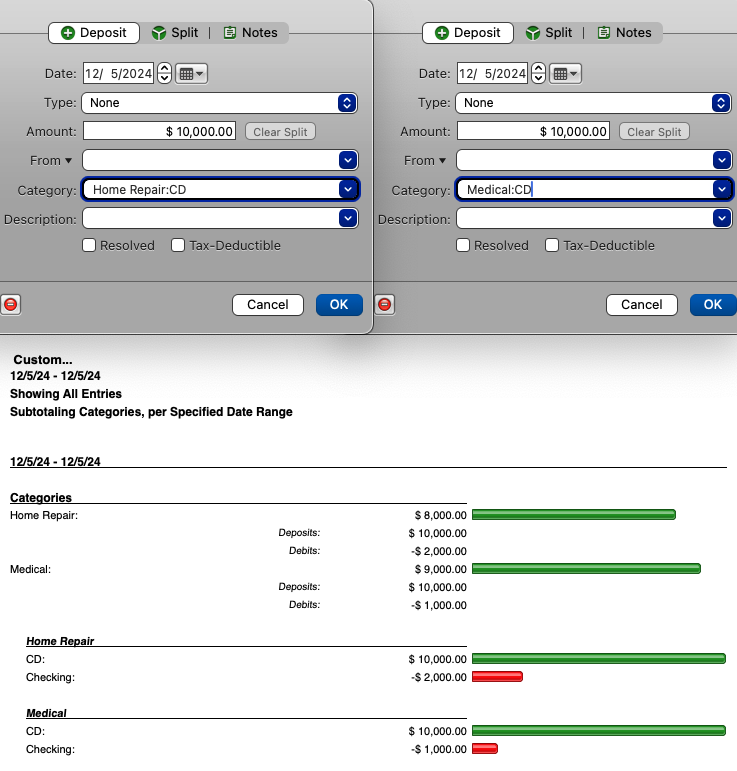Open the Type dropdown in left dialog
The height and width of the screenshot is (771, 737).
[x=219, y=103]
